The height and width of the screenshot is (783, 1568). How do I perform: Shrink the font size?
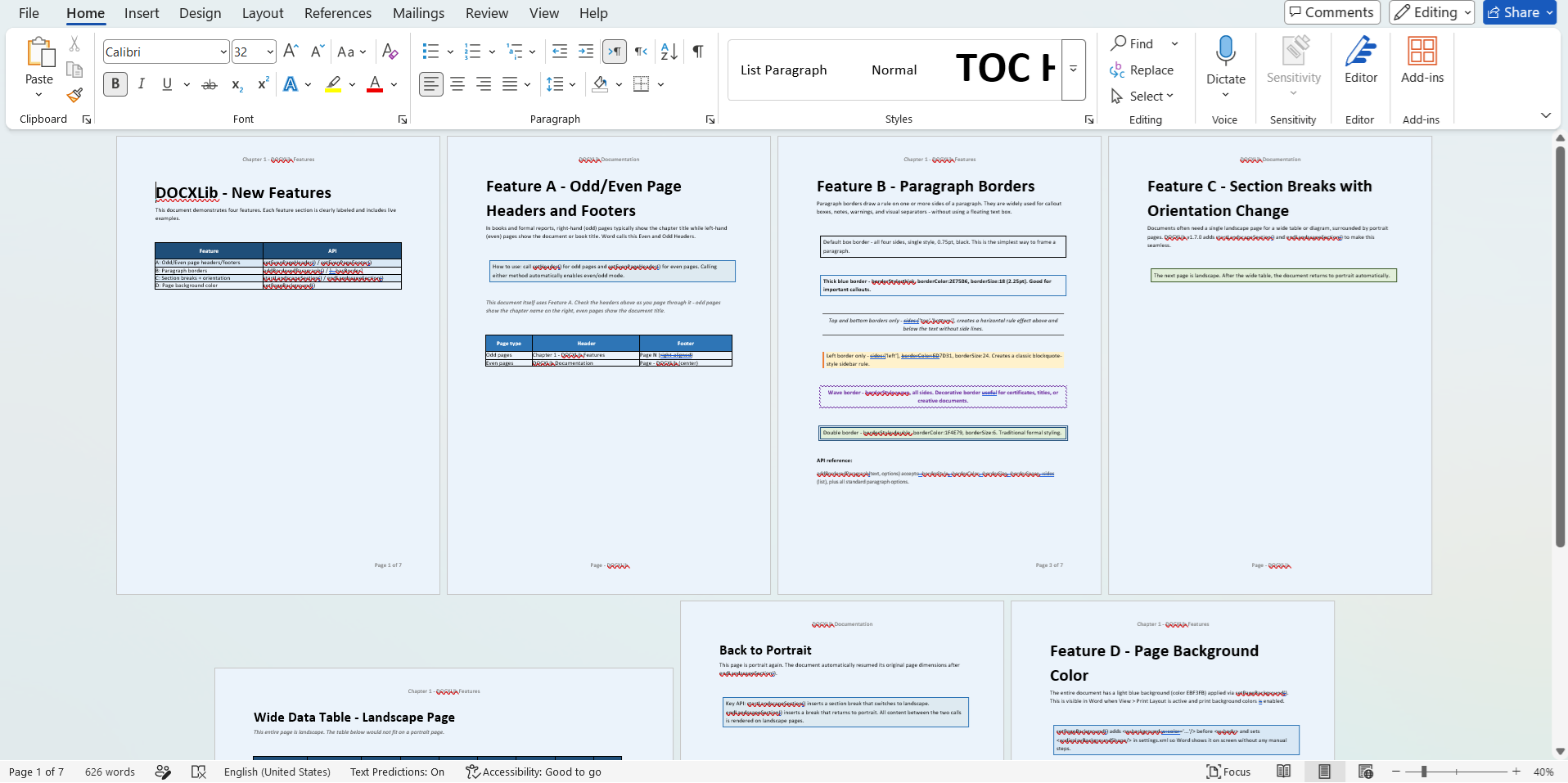[318, 52]
